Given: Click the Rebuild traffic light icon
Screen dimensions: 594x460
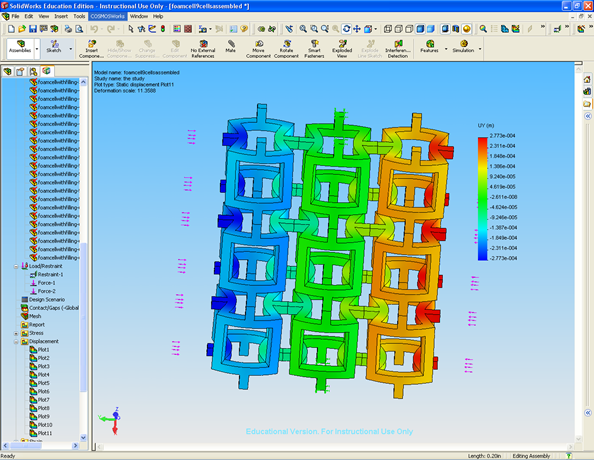Looking at the screenshot, I should 163,29.
